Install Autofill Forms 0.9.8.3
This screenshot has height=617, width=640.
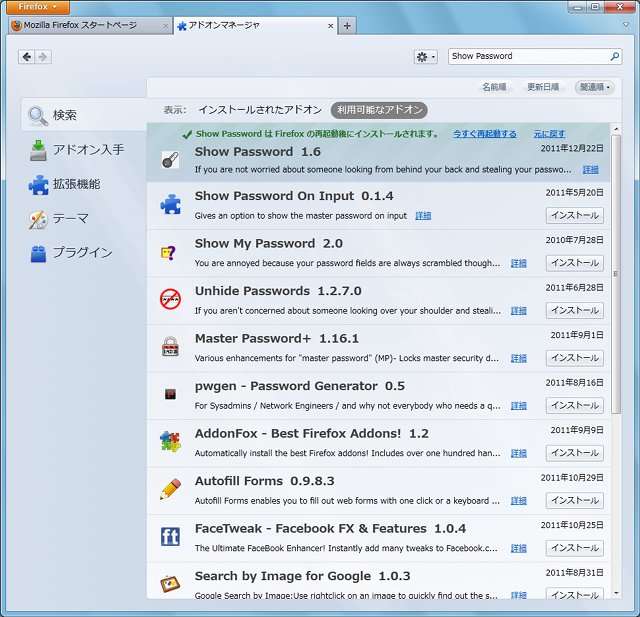point(575,500)
